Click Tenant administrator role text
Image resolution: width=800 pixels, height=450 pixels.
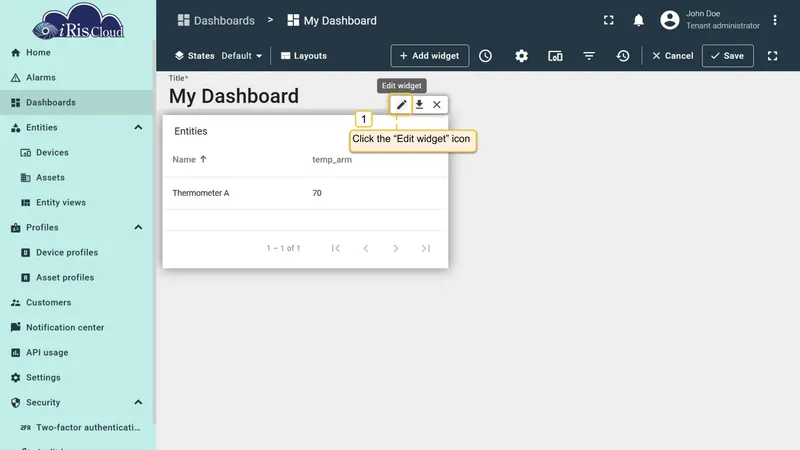coord(722,26)
